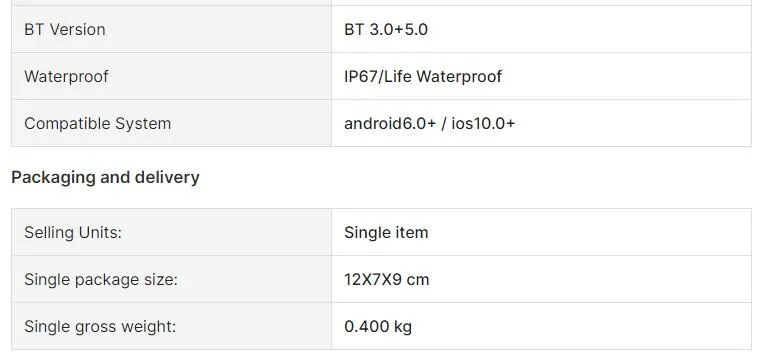Select the IP67/Life Waterproof value
The image size is (761, 364).
point(423,76)
